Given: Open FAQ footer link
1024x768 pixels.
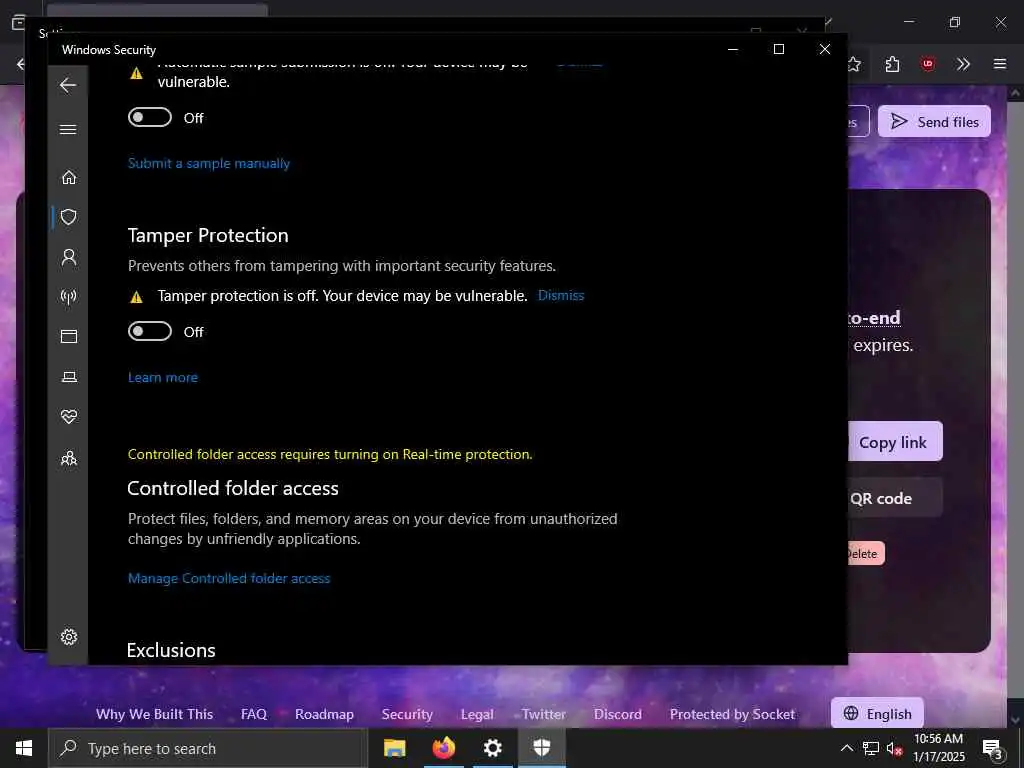Looking at the screenshot, I should (x=254, y=714).
